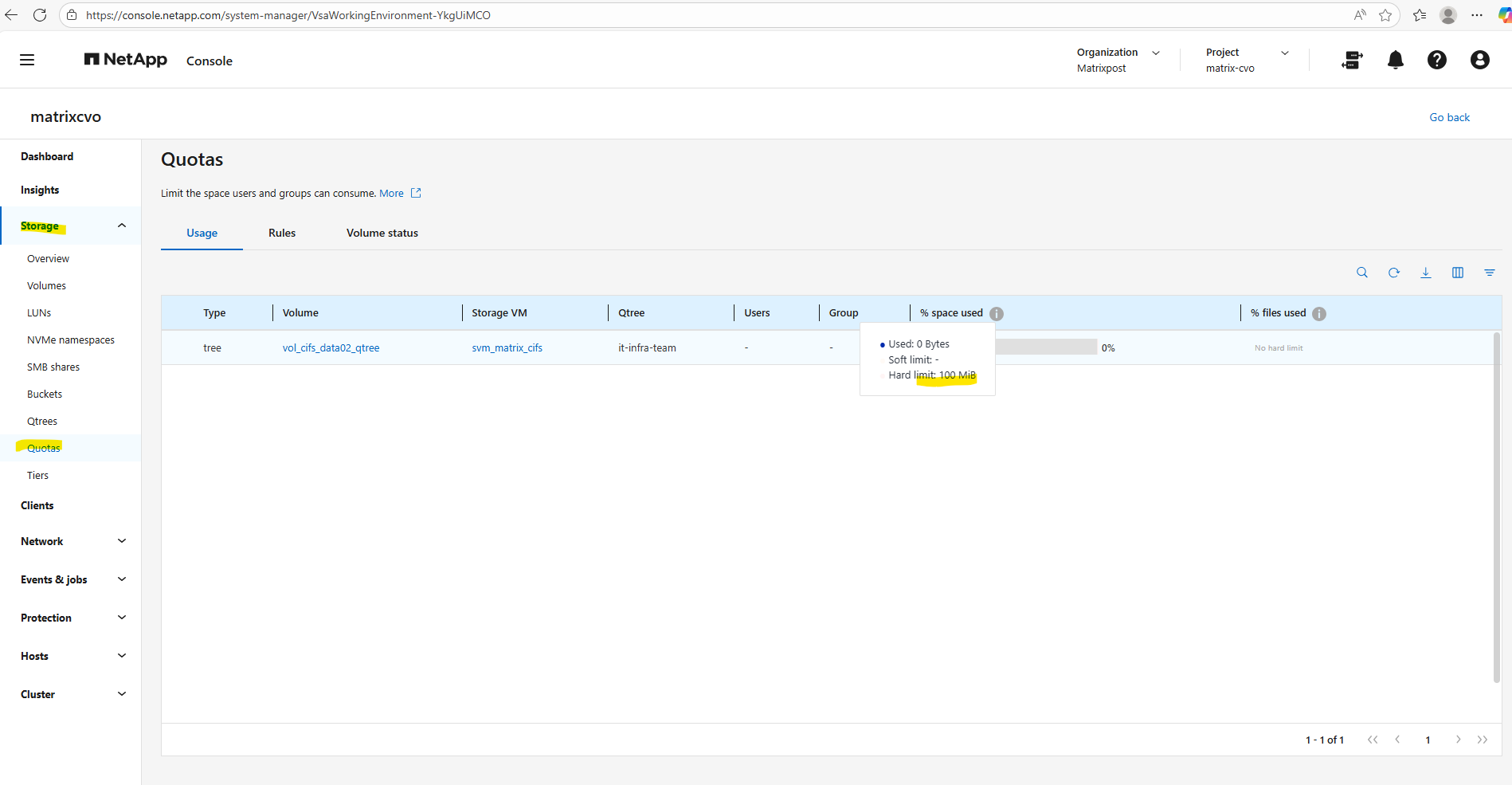Viewport: 1512px width, 785px height.
Task: Refresh the quotas table
Action: (1394, 273)
